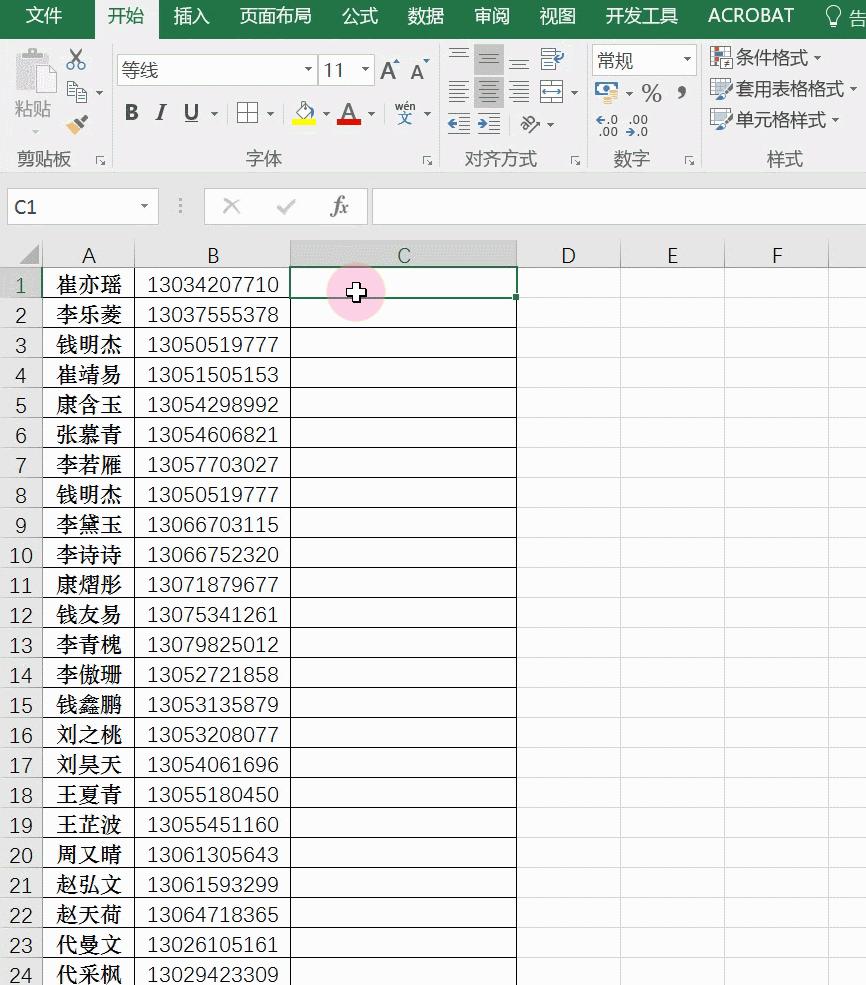Toggle center horizontal alignment

489,92
